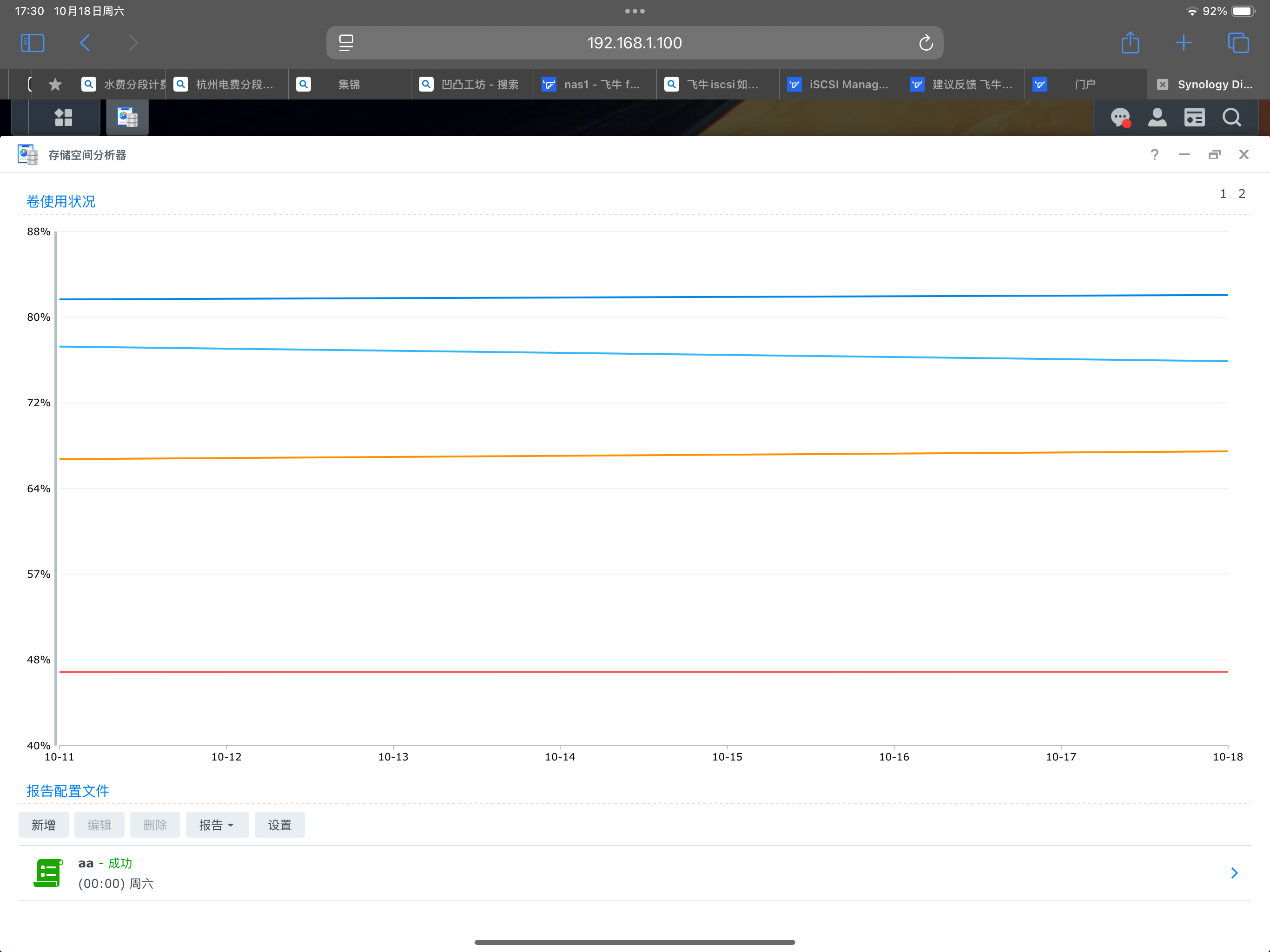The height and width of the screenshot is (952, 1270).
Task: Tap the address bar URL field
Action: tap(634, 43)
